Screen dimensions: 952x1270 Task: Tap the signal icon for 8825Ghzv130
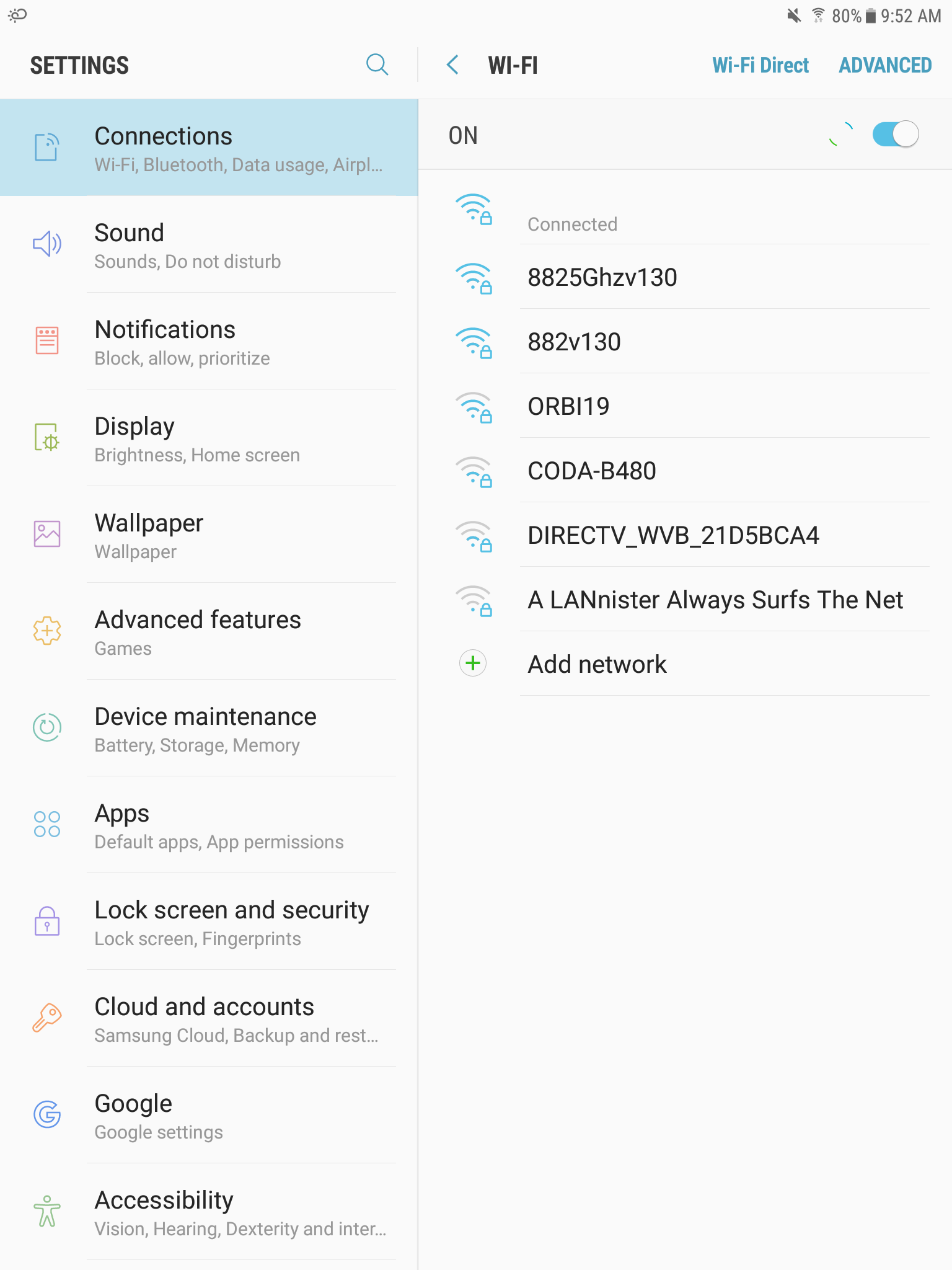(474, 278)
